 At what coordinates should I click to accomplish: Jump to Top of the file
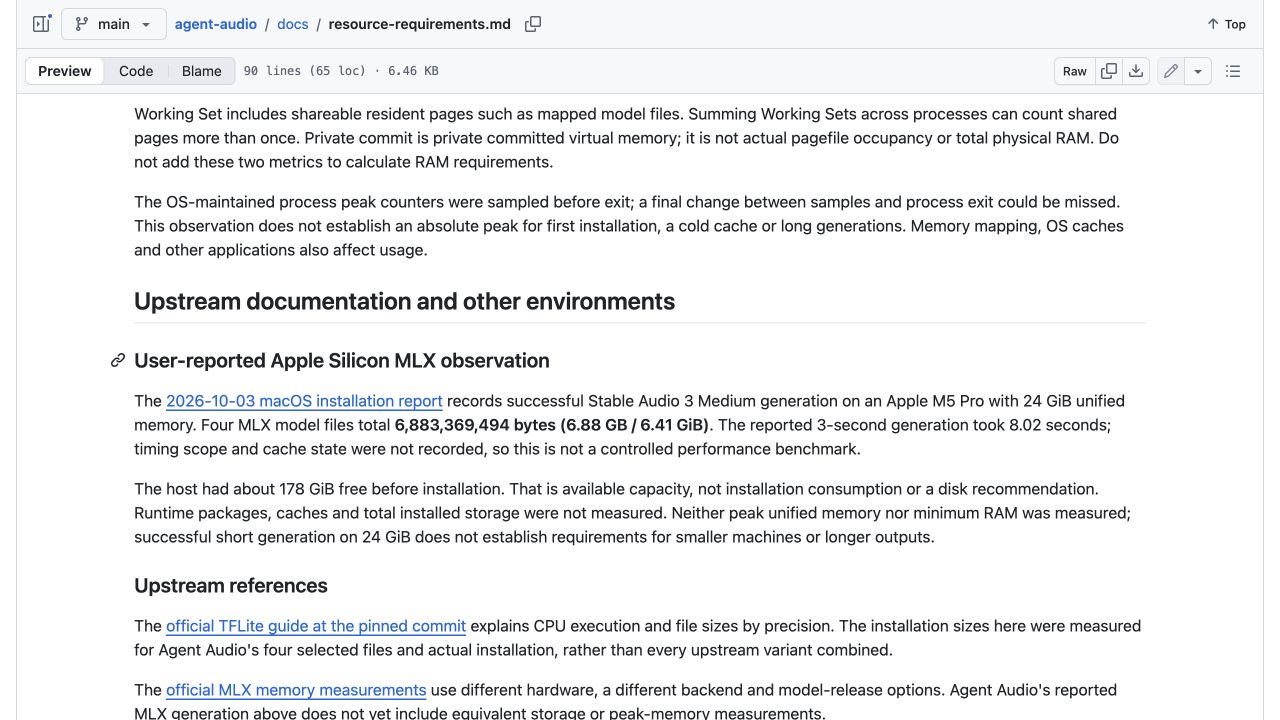pyautogui.click(x=1226, y=24)
